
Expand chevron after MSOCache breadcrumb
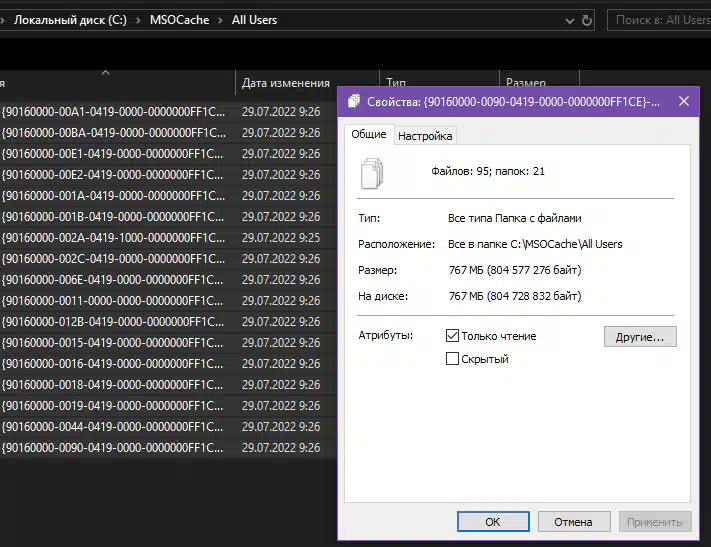click(220, 20)
